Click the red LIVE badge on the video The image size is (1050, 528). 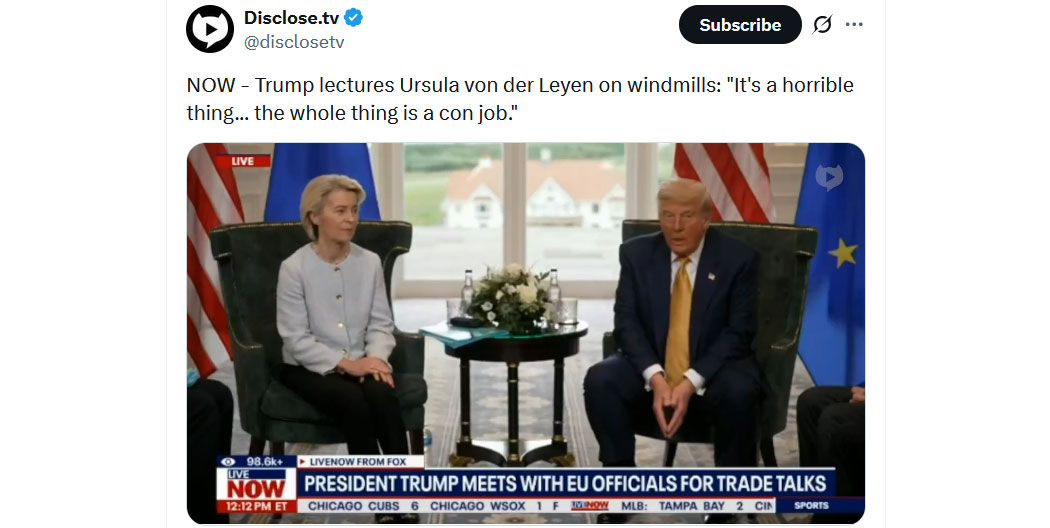click(x=242, y=161)
